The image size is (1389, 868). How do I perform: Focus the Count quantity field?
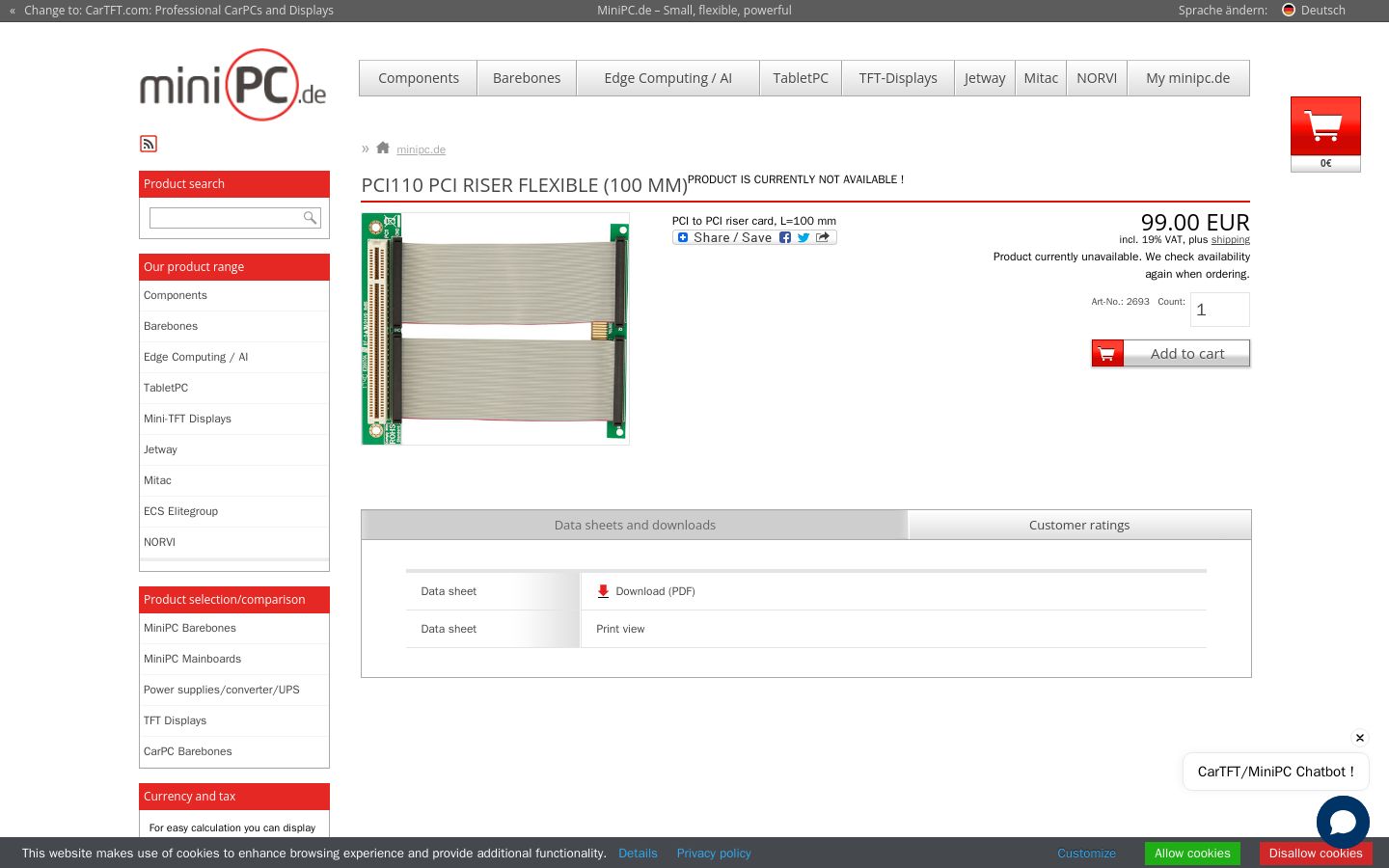point(1220,310)
